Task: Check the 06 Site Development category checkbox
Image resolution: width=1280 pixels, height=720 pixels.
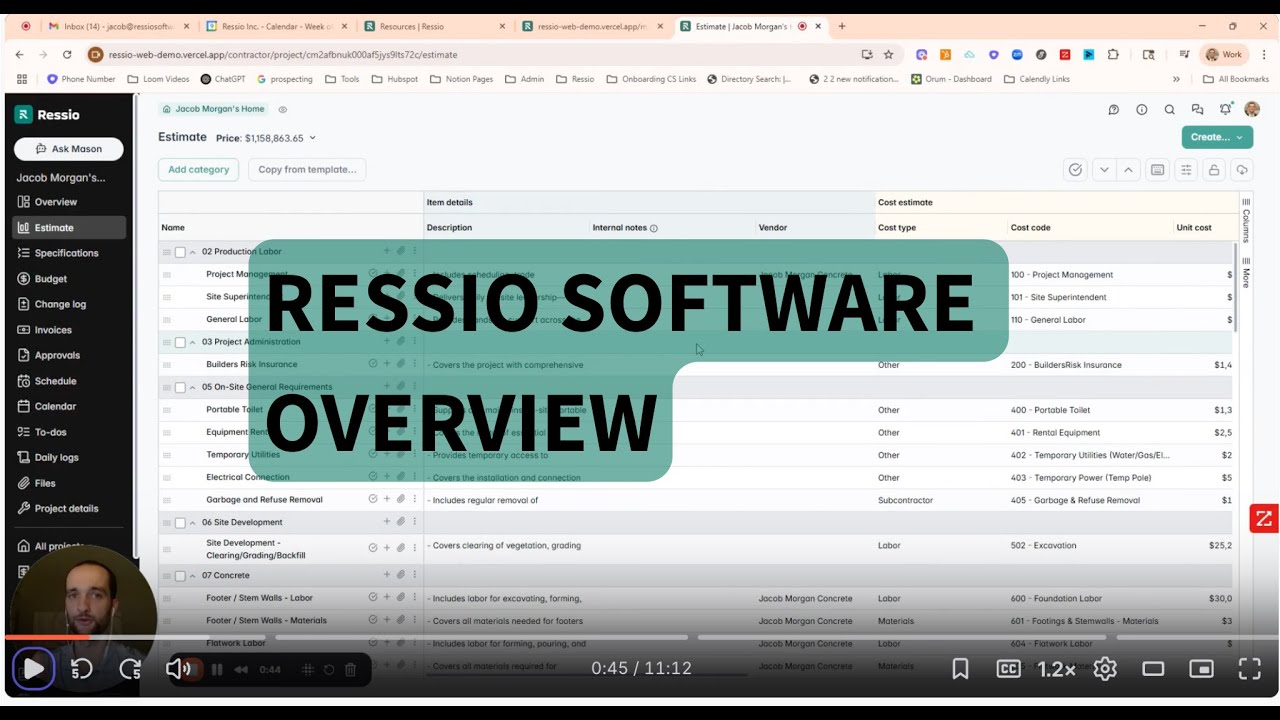Action: pyautogui.click(x=180, y=522)
